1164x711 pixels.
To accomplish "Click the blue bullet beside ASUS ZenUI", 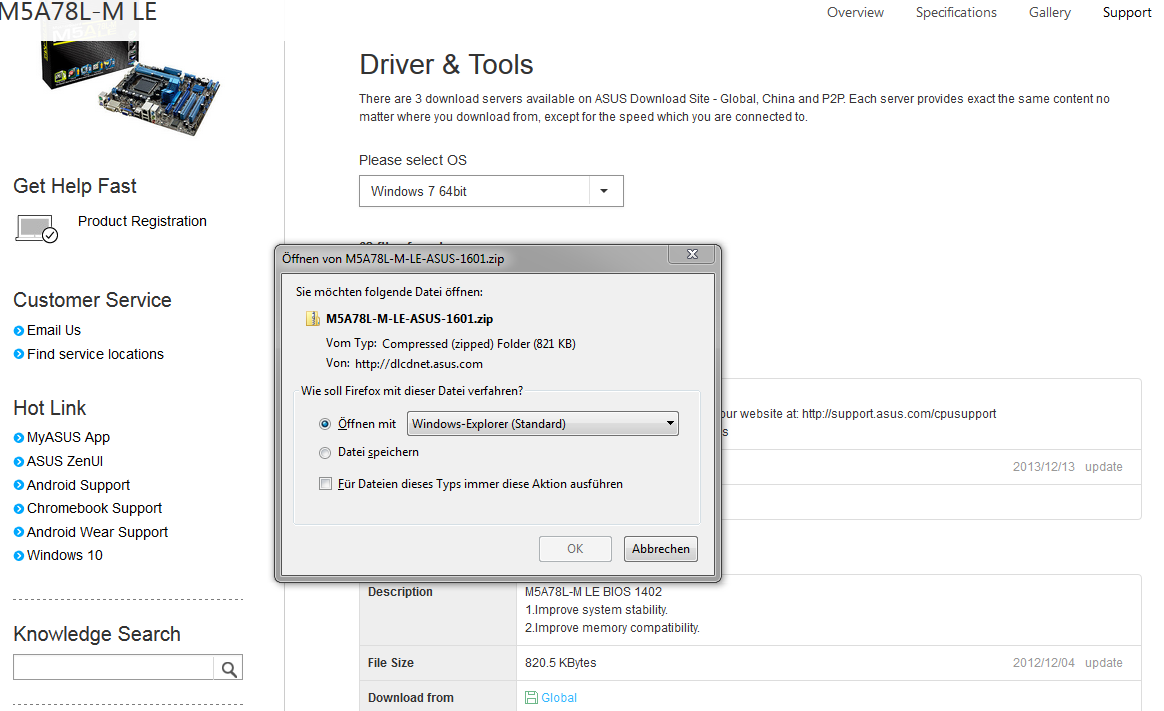I will [19, 462].
